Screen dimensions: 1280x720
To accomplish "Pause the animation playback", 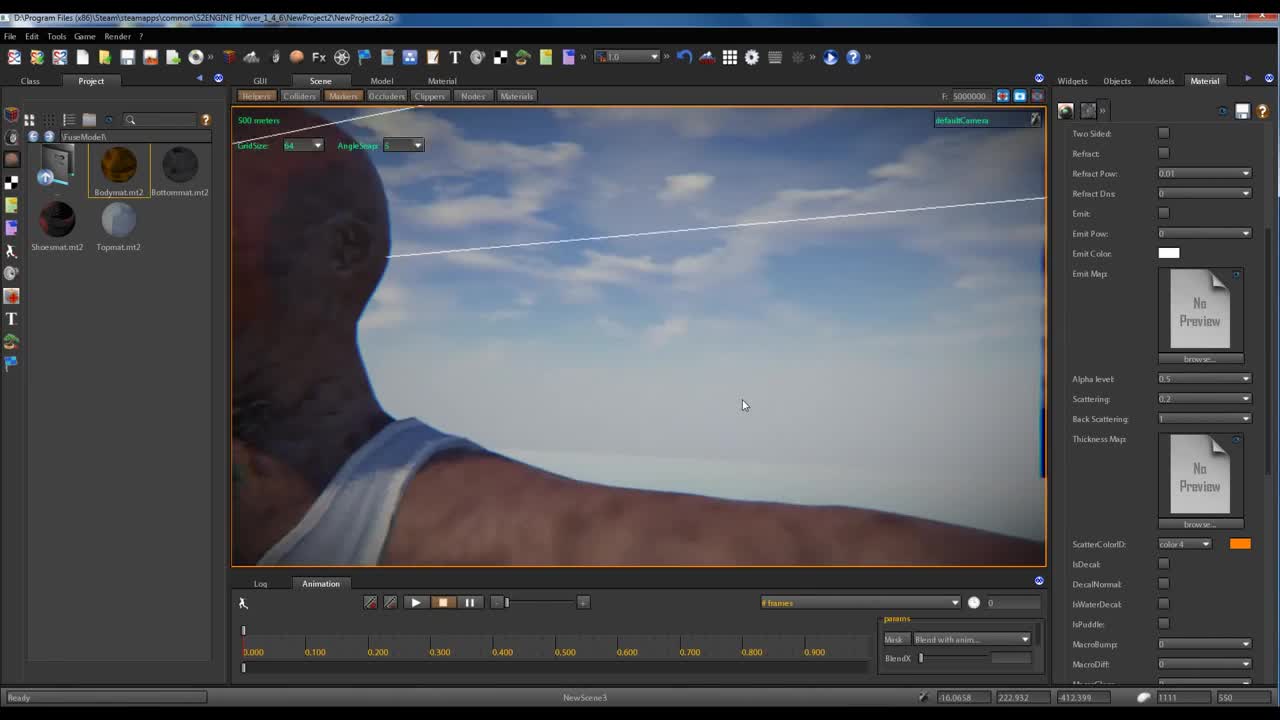I will (x=470, y=602).
